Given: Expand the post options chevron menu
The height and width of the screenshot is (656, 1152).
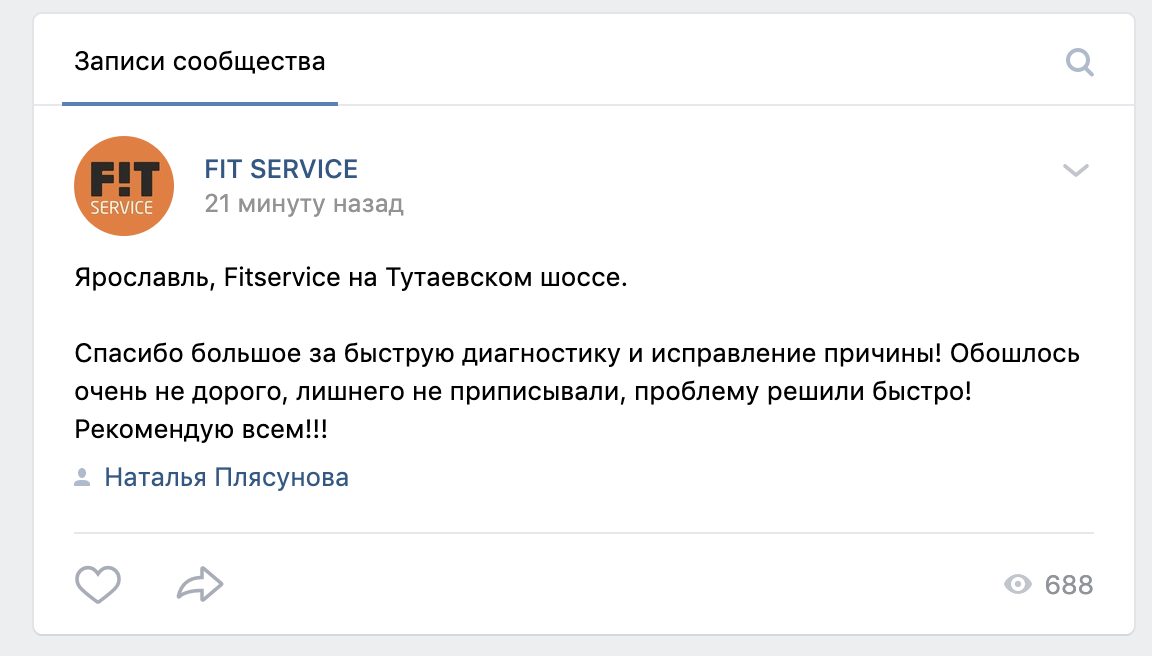Looking at the screenshot, I should click(1075, 171).
